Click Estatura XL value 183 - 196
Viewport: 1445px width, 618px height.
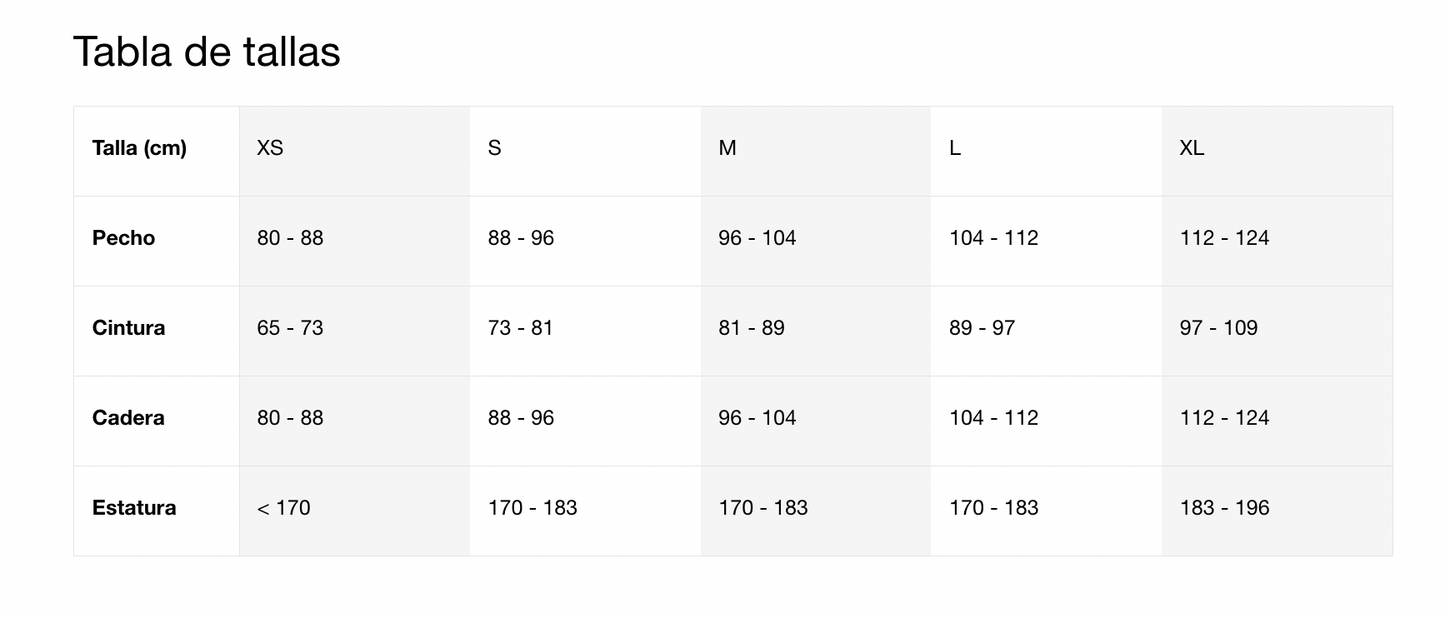point(1225,508)
